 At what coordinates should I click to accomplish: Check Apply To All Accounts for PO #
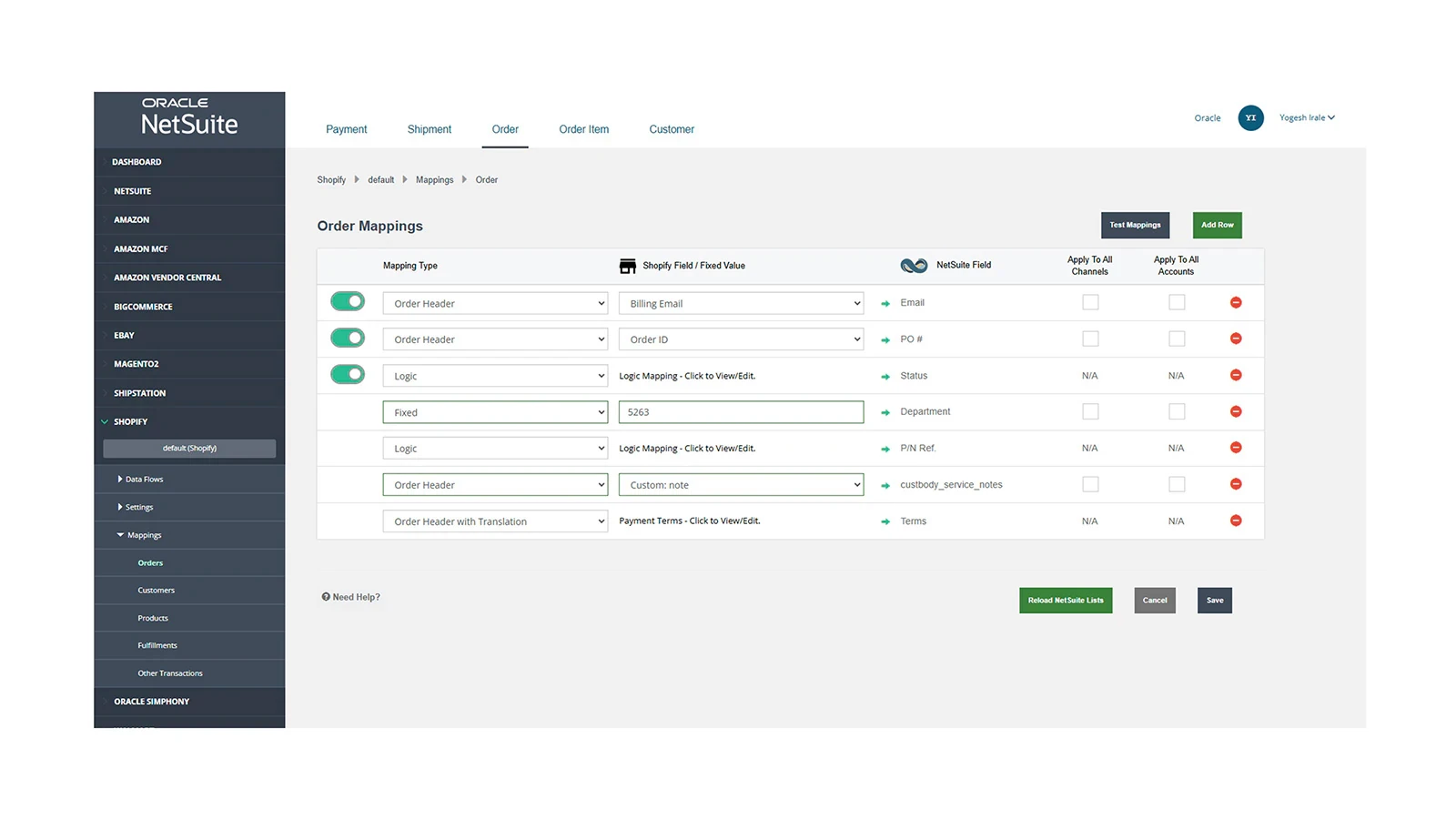[1177, 339]
